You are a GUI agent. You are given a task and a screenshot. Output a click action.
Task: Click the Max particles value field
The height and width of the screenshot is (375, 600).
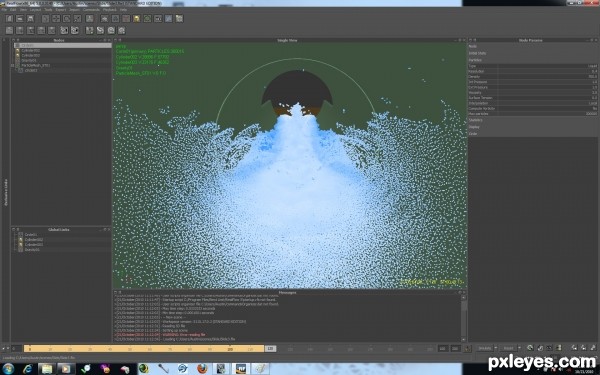(548, 114)
